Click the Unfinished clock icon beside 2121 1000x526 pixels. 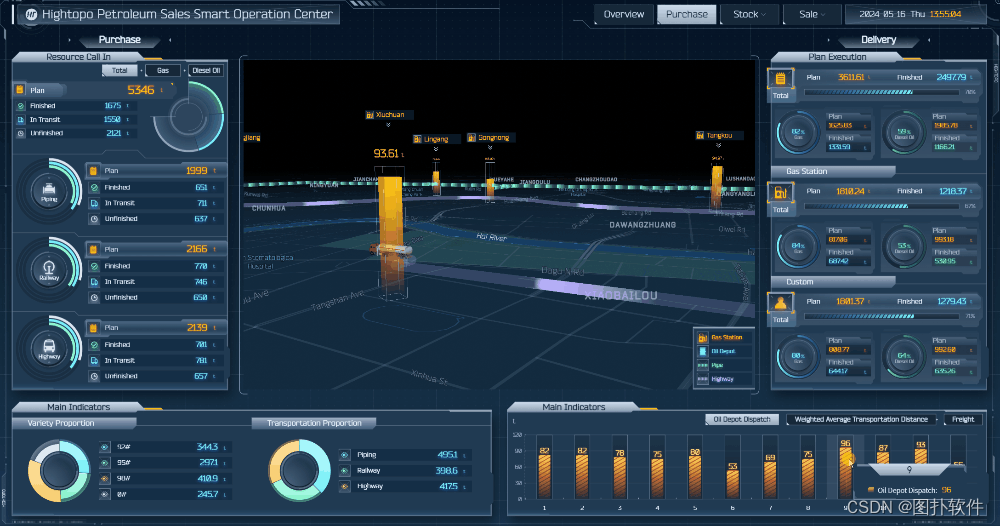[20, 133]
